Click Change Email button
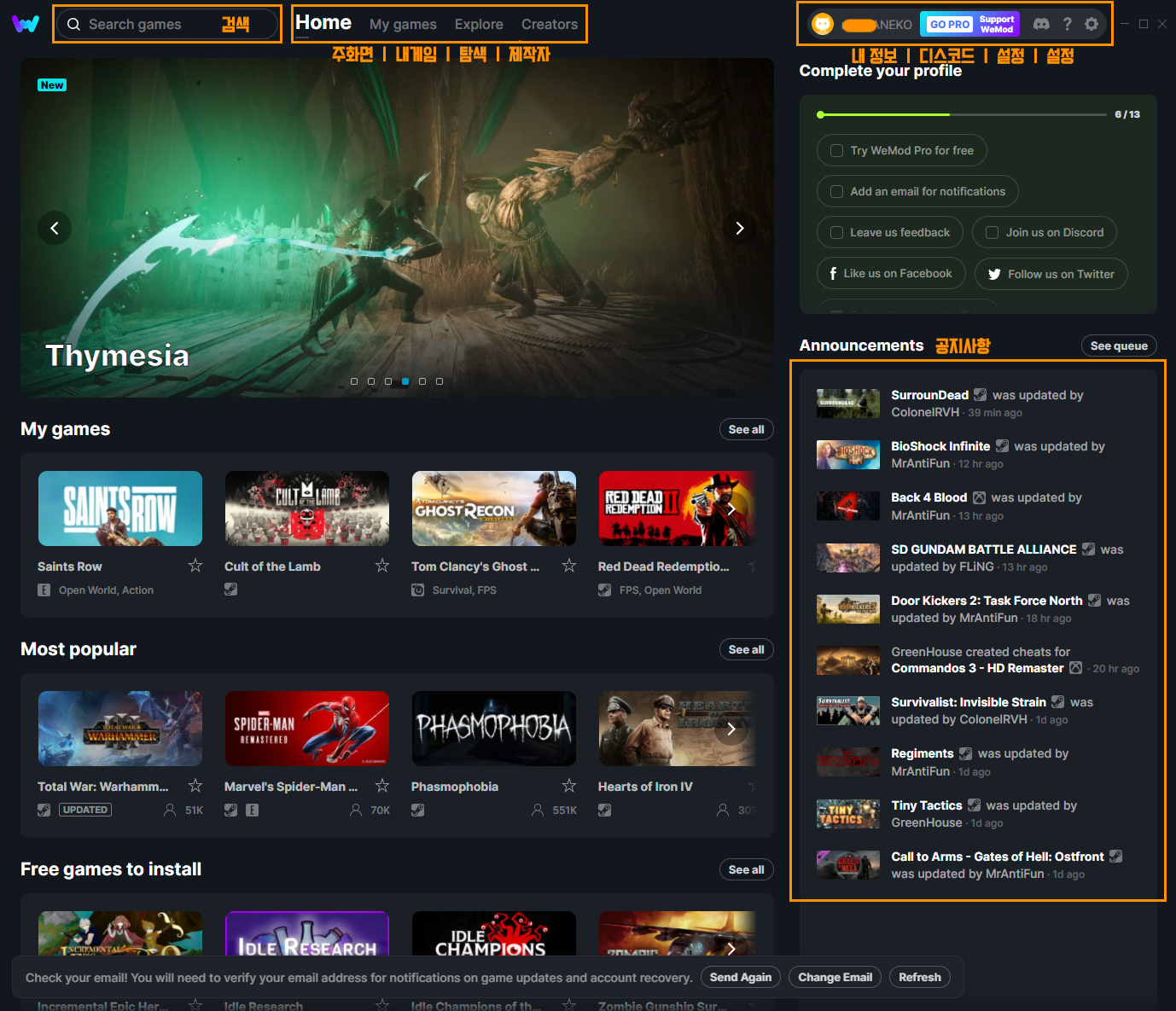Image resolution: width=1176 pixels, height=1011 pixels. click(x=835, y=977)
